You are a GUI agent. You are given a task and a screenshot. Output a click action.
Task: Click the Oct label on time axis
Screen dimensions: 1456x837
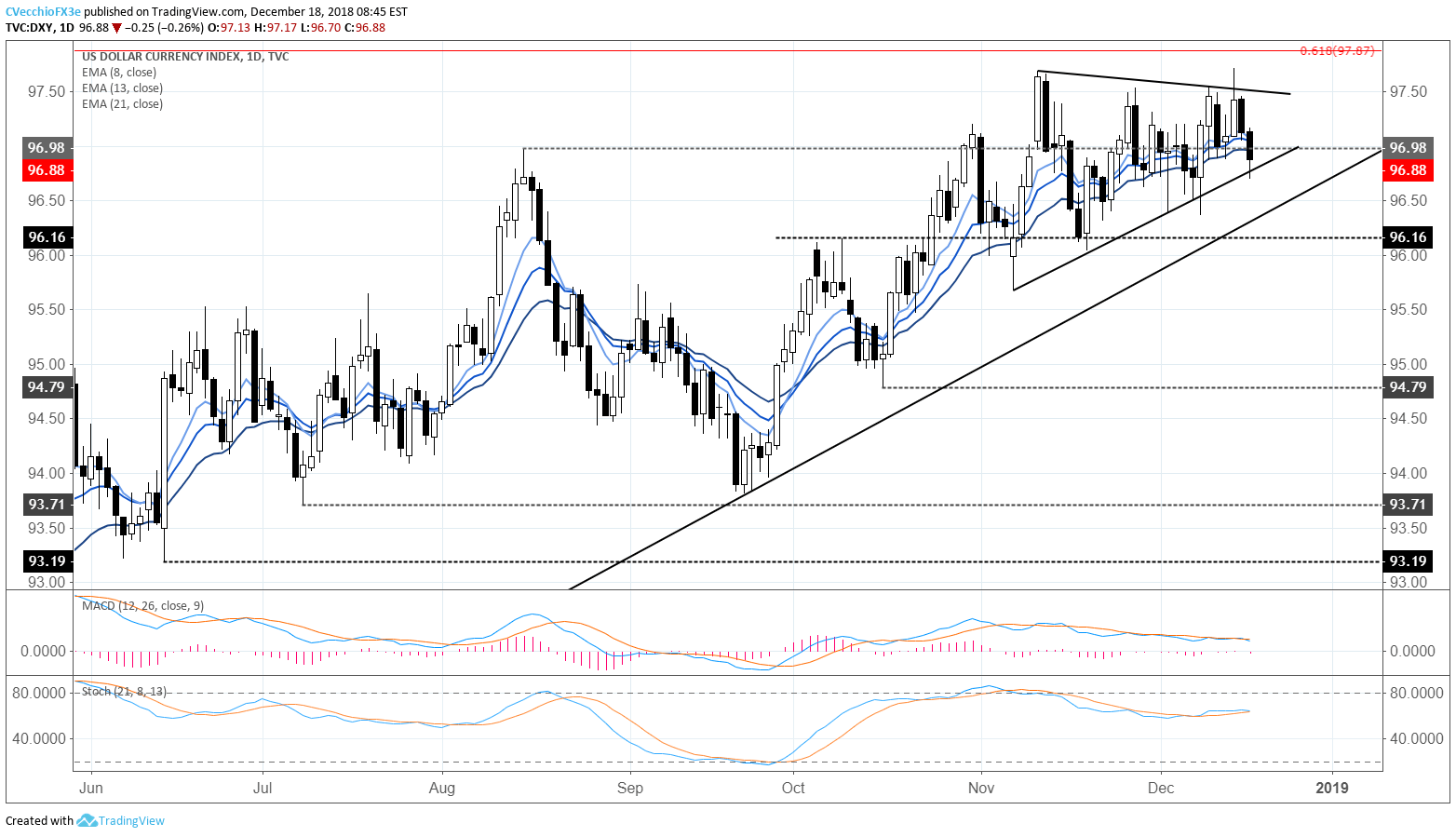point(793,788)
